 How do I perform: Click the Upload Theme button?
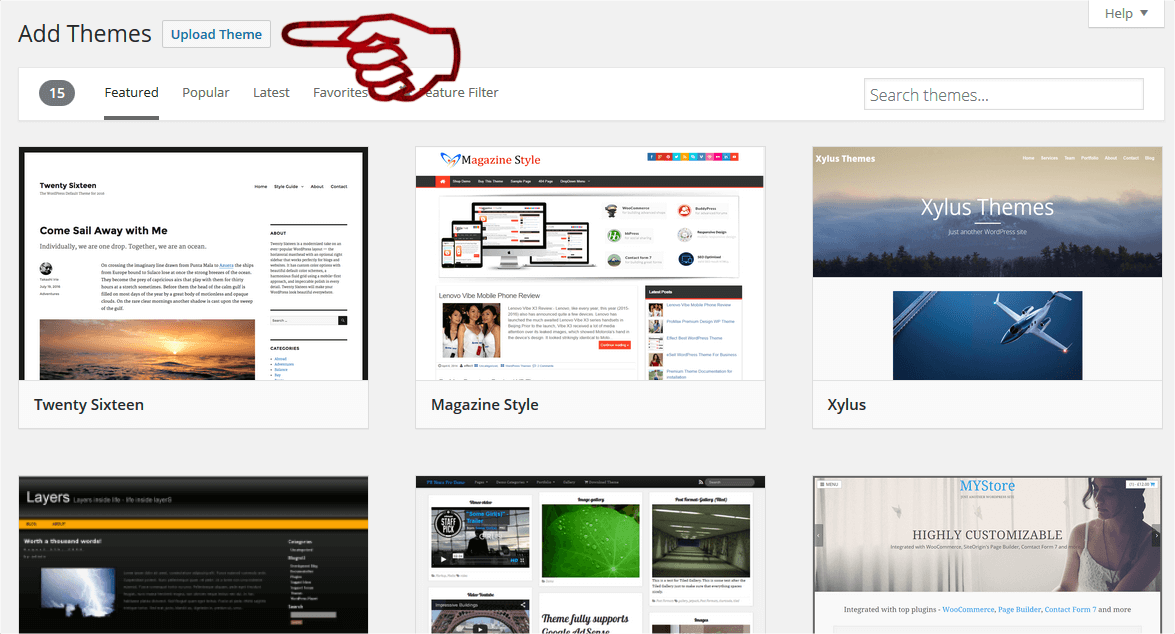216,34
